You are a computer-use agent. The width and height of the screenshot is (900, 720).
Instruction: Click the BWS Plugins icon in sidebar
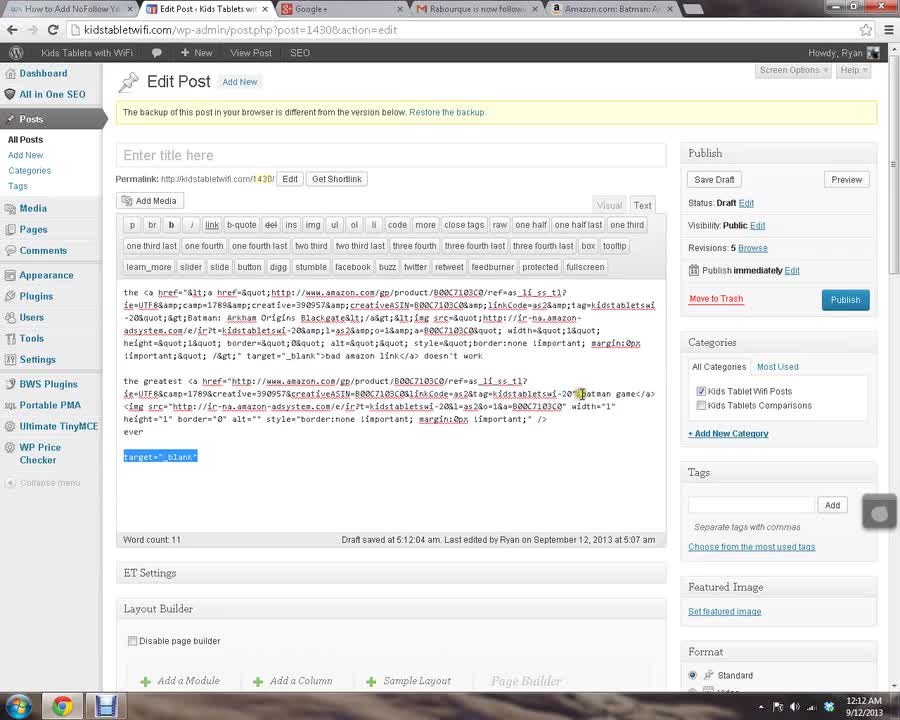pyautogui.click(x=10, y=384)
